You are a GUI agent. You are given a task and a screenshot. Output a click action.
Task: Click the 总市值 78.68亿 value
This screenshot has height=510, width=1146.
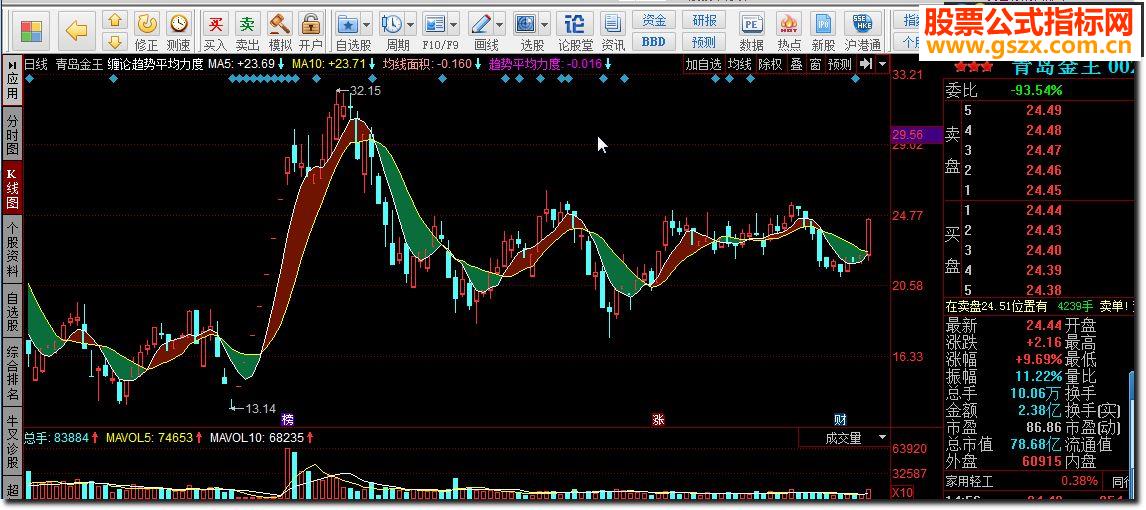pyautogui.click(x=1036, y=444)
